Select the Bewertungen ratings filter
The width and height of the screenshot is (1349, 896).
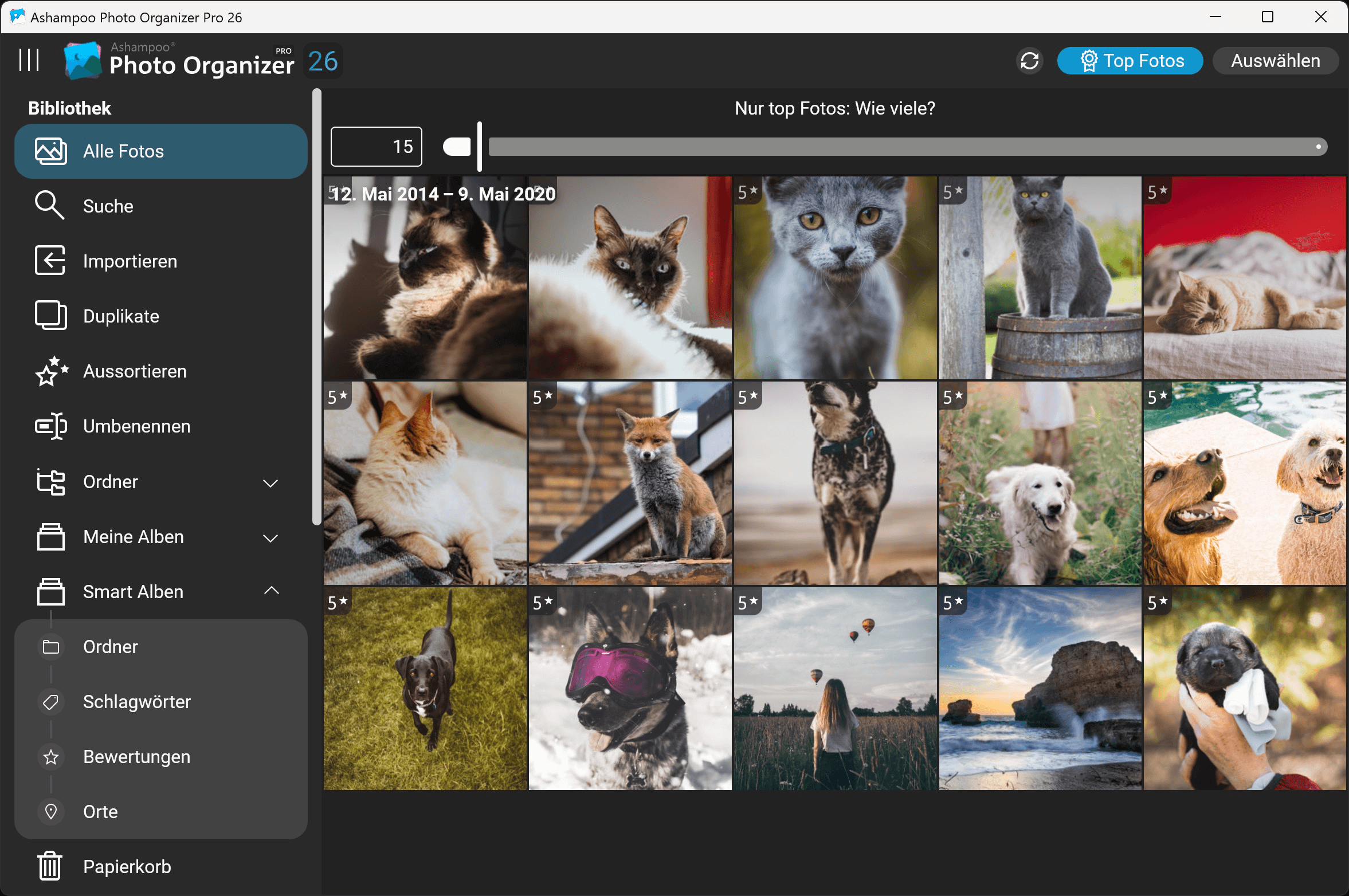(136, 756)
